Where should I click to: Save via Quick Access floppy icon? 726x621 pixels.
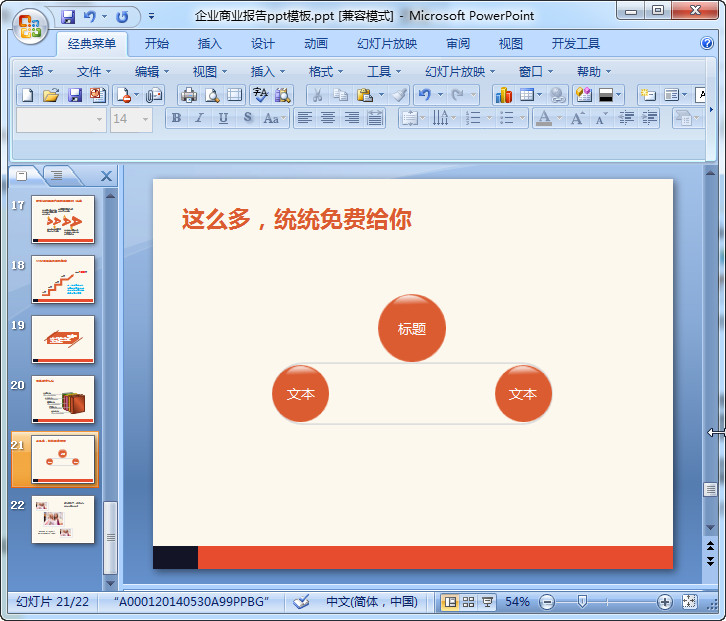coord(68,18)
